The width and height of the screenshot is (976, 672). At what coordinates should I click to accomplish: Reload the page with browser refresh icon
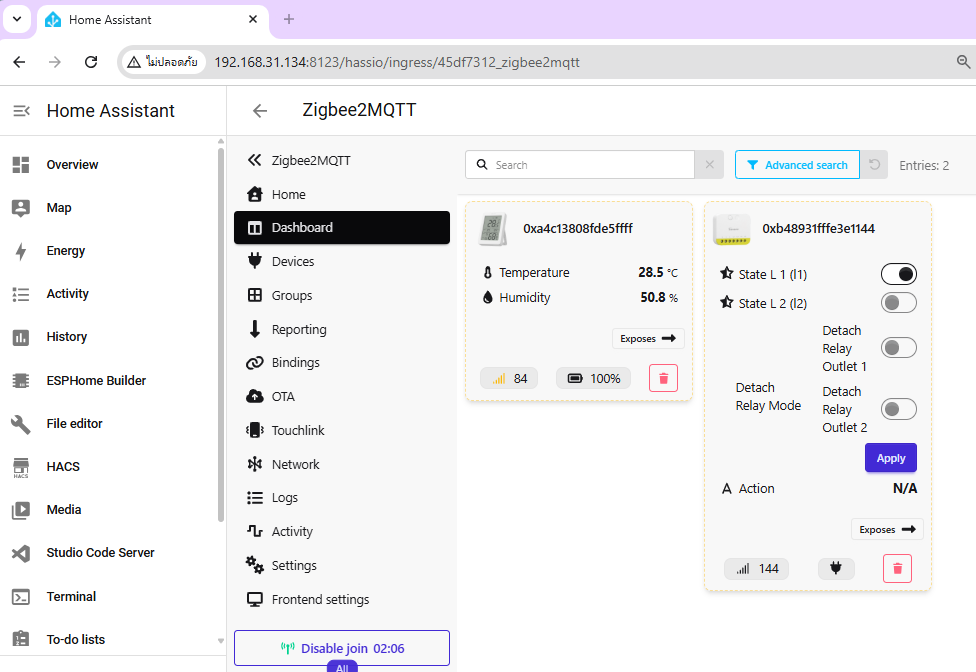click(x=91, y=62)
